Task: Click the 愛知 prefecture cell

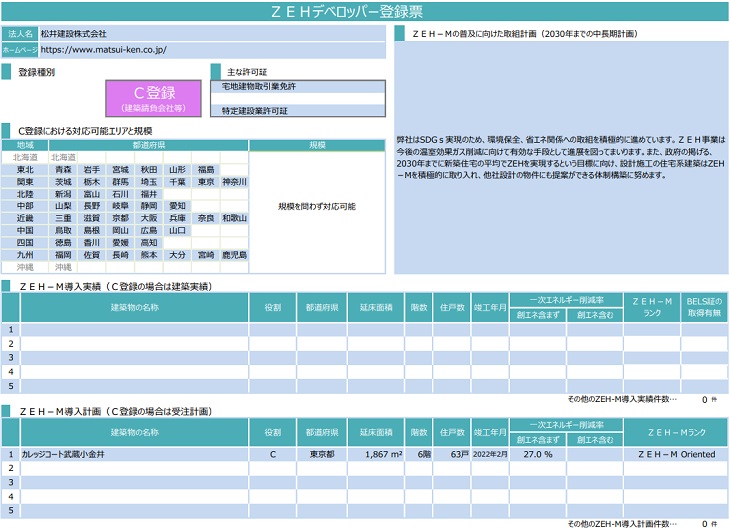Action: 177,206
